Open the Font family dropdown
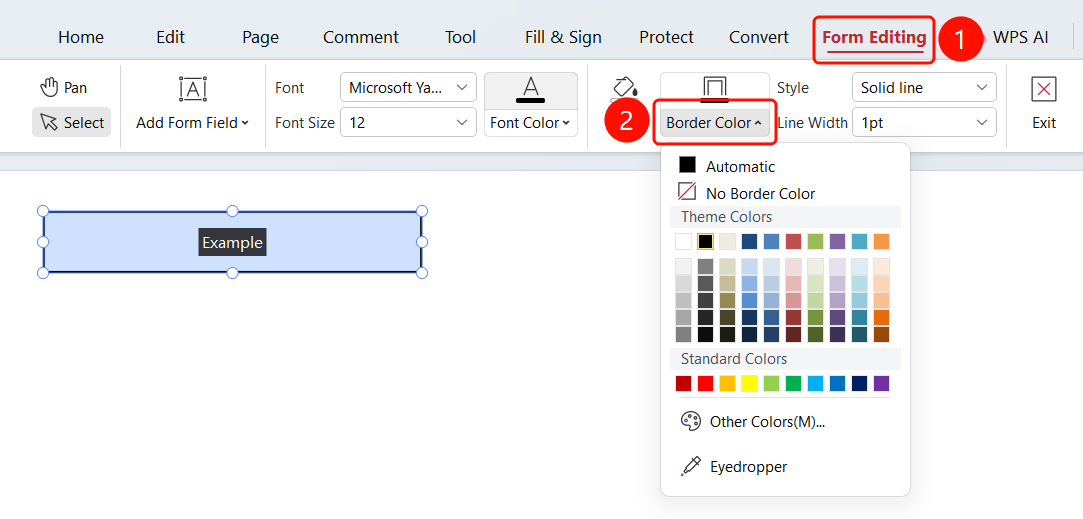The image size is (1083, 519). (408, 87)
